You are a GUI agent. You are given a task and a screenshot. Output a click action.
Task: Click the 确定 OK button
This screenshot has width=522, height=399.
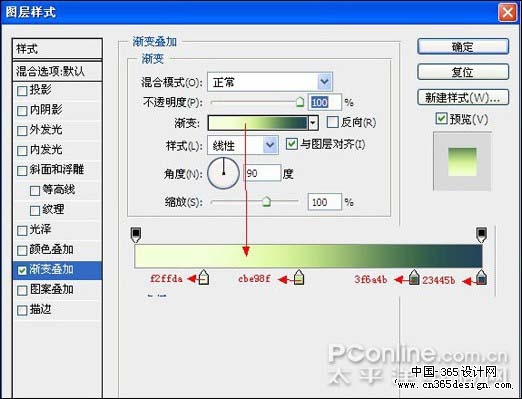point(463,47)
